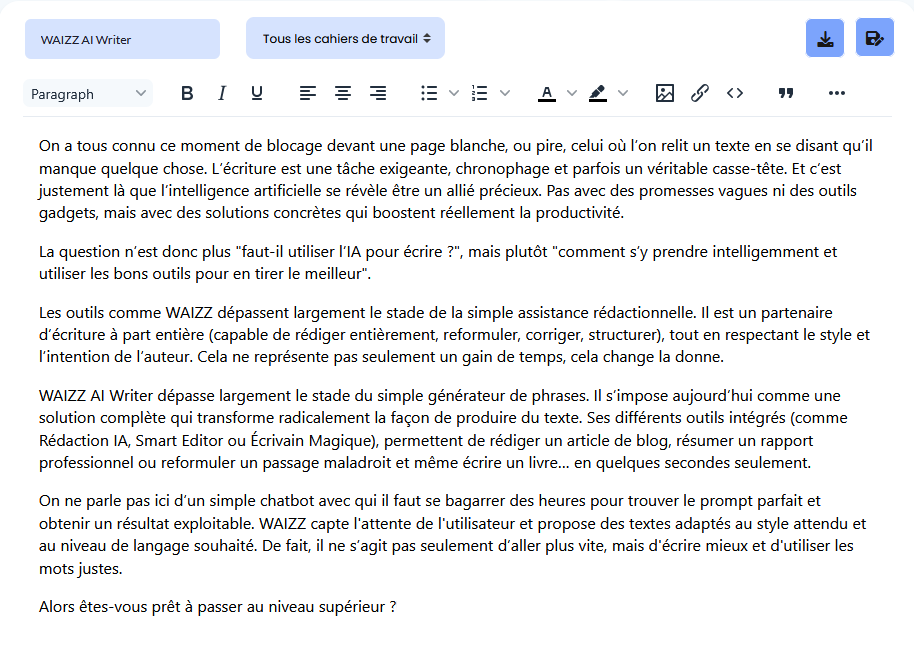
Task: Click in paragraph starting "On a tous connu"
Action: [456, 179]
